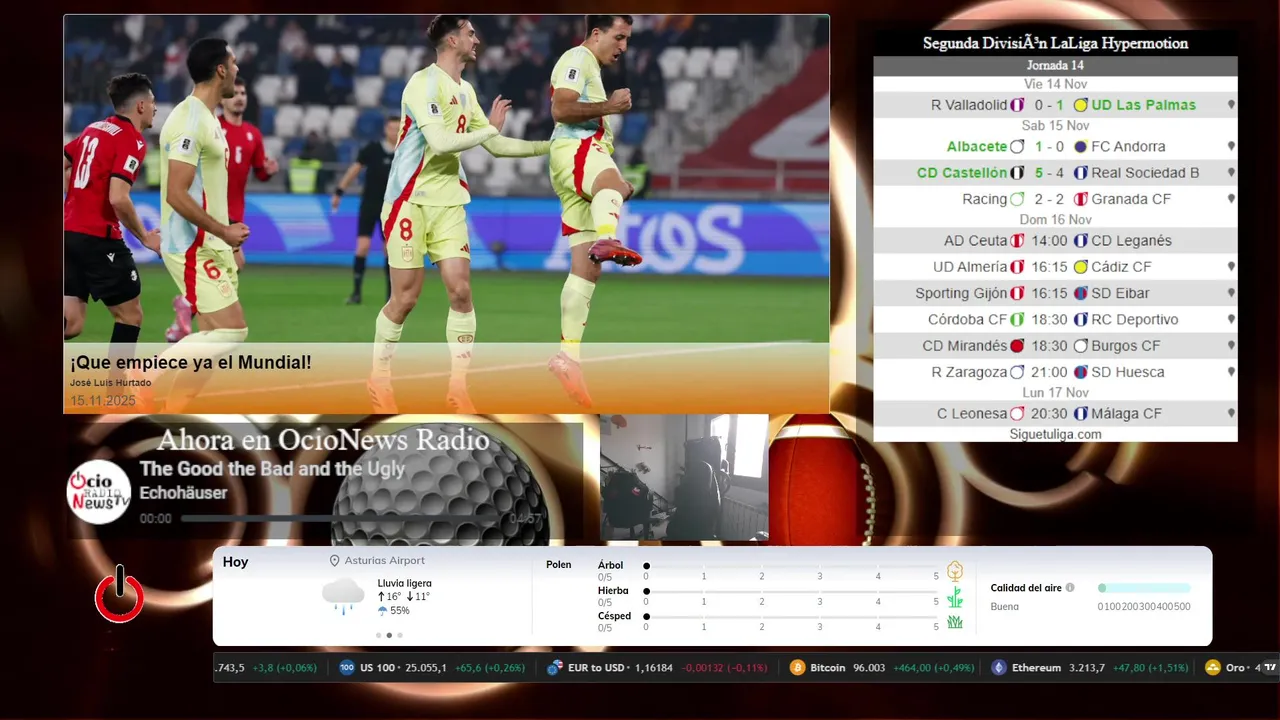Click the venue marker on UD Almería row
The image size is (1280, 720).
(x=1231, y=267)
